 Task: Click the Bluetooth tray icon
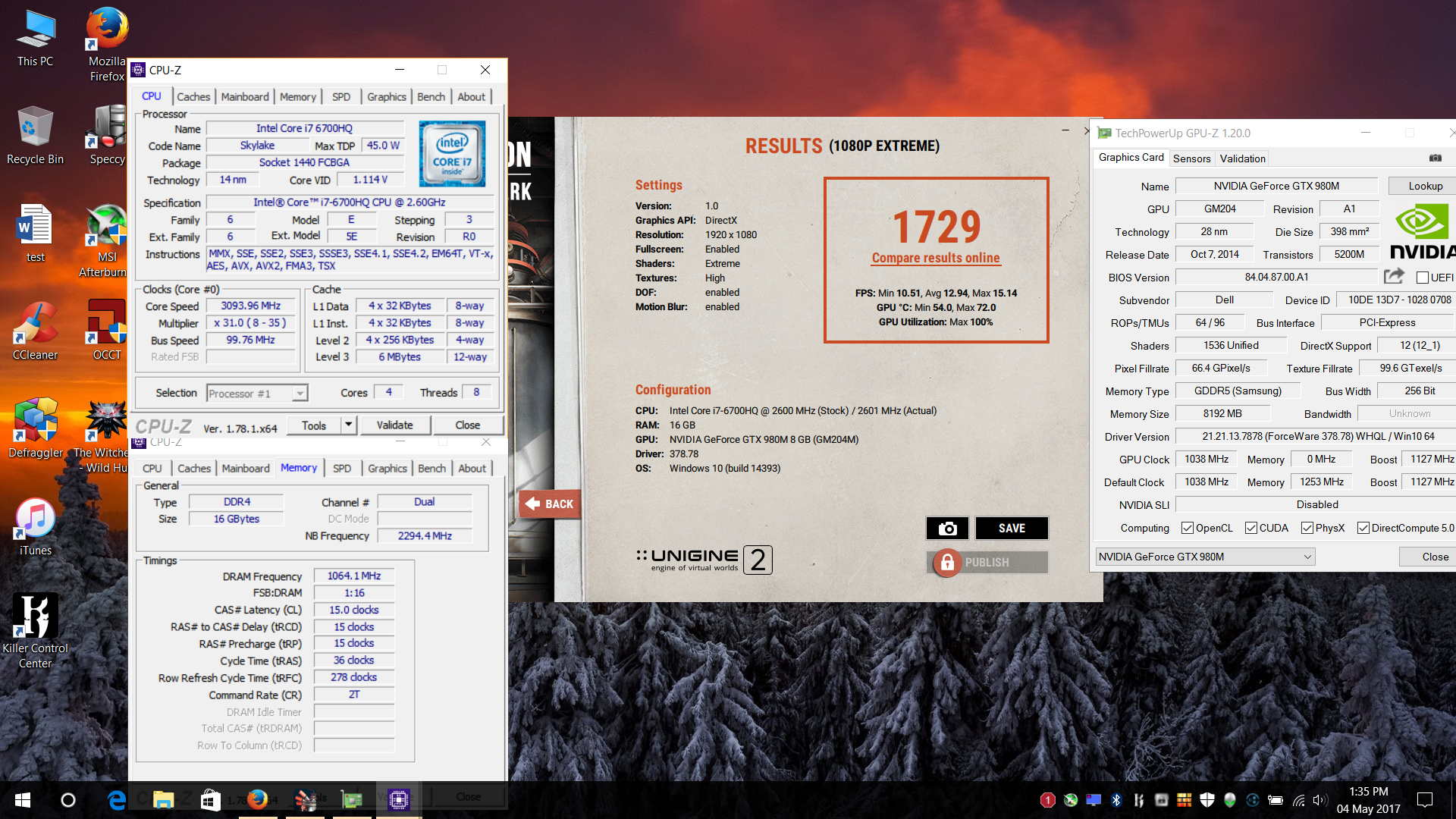pyautogui.click(x=1116, y=800)
